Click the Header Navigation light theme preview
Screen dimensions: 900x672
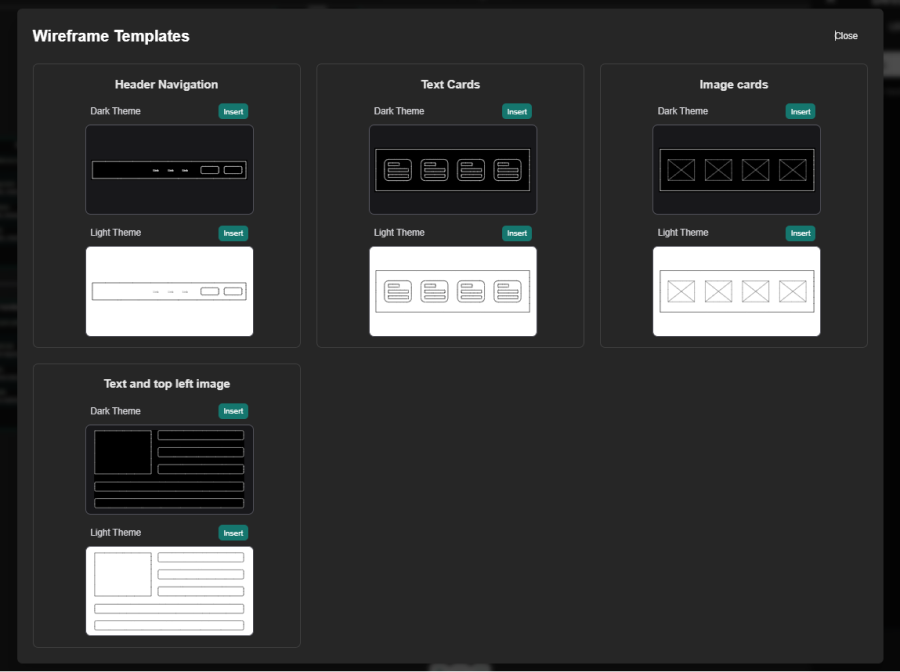(x=169, y=291)
